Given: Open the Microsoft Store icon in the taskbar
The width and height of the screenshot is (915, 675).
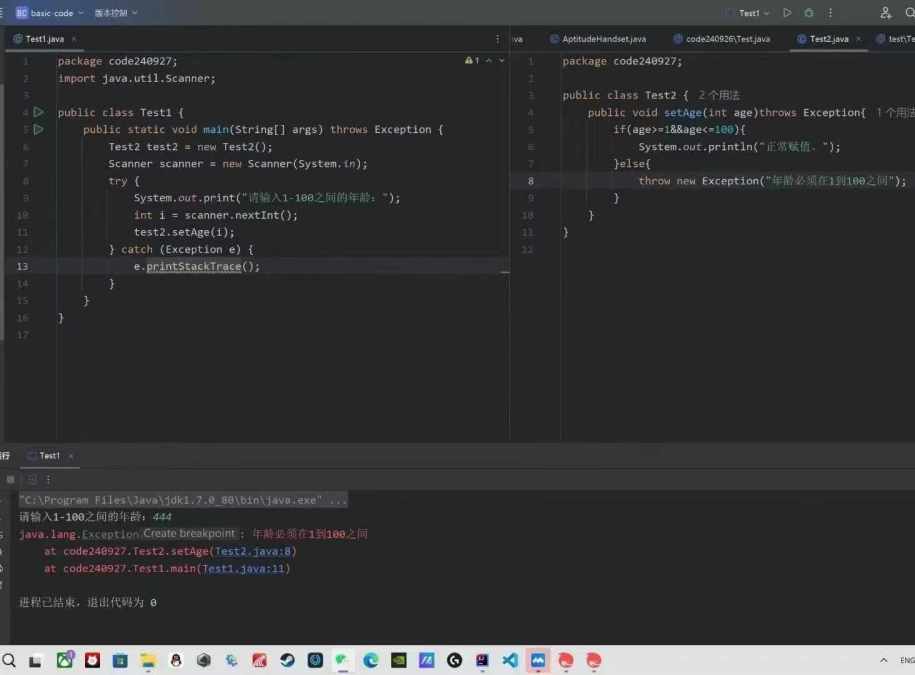Looking at the screenshot, I should tap(120, 660).
